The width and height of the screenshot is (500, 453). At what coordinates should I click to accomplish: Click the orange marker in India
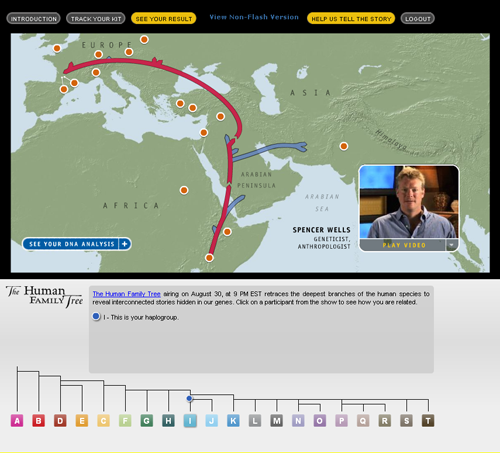pos(344,146)
